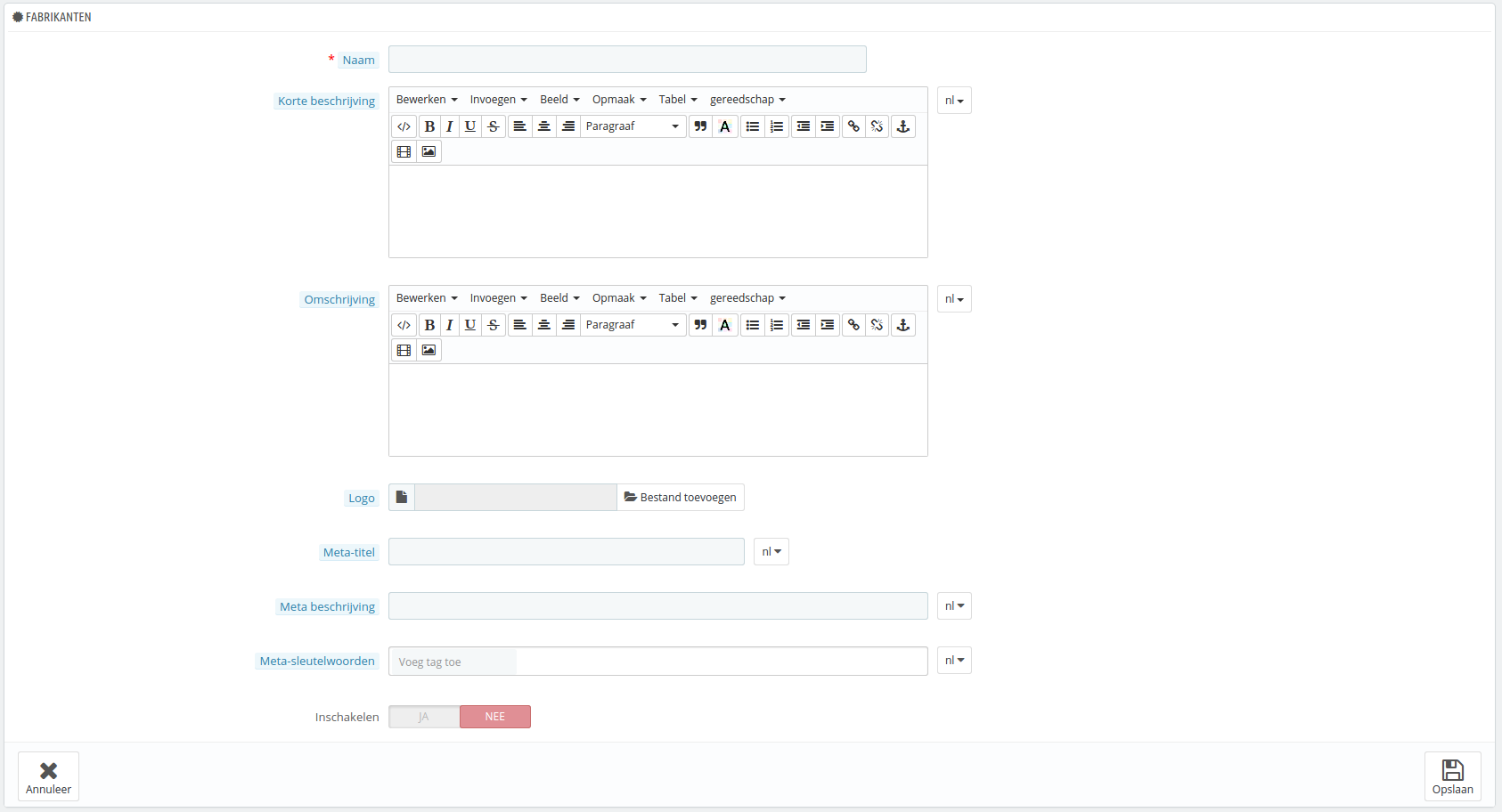Decrease indent in Korte beschrijving editor
Screen dimensions: 1502x812
(804, 126)
